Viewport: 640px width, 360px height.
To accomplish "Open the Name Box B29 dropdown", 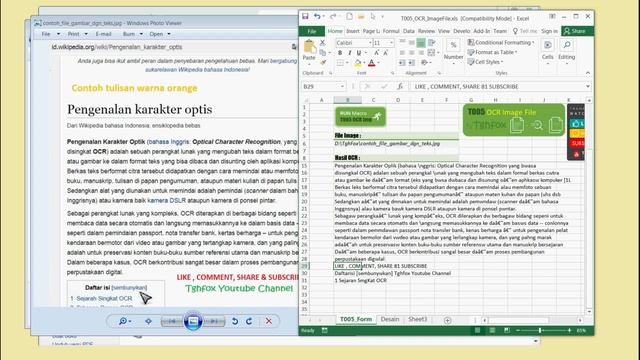I will coord(342,87).
